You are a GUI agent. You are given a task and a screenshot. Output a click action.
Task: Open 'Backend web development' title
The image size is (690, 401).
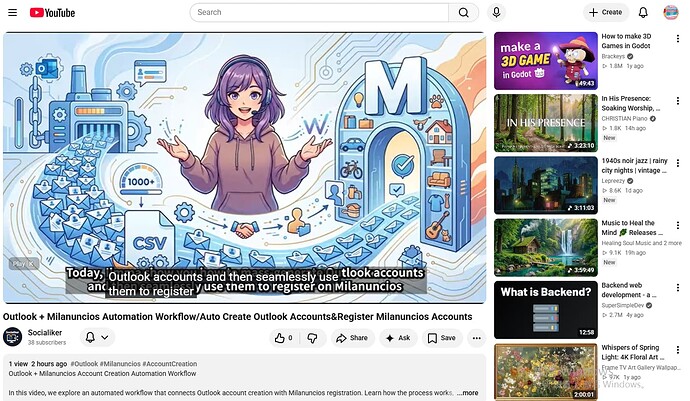[x=629, y=290]
